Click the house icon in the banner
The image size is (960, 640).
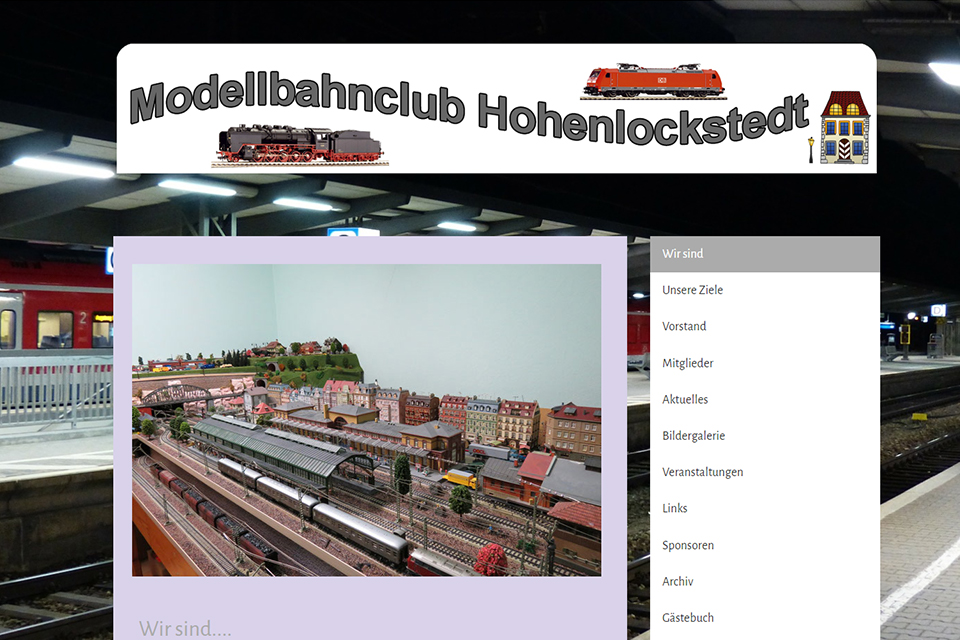point(845,127)
